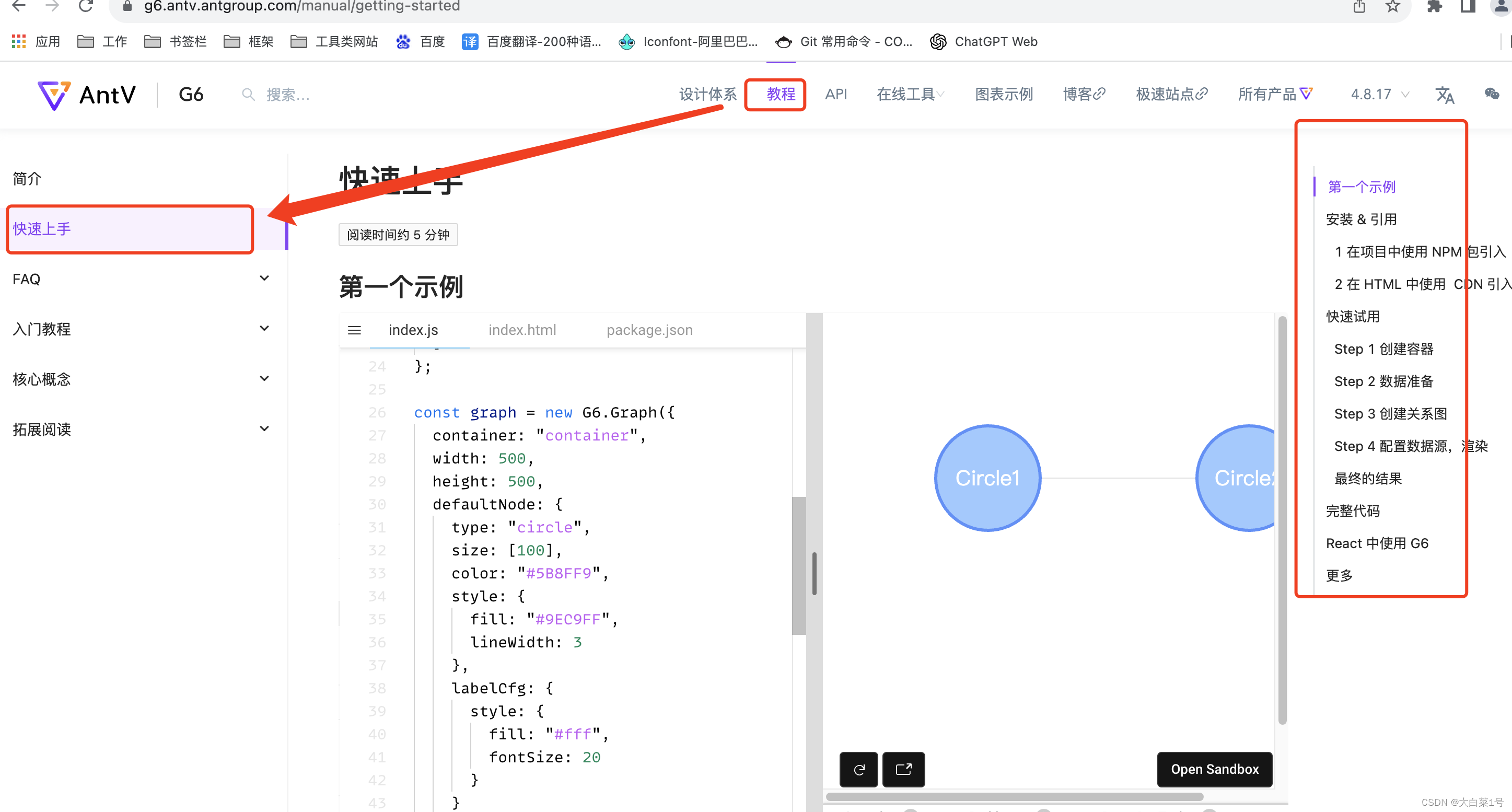Click the browser forward arrow
The image size is (1512, 812).
(52, 6)
